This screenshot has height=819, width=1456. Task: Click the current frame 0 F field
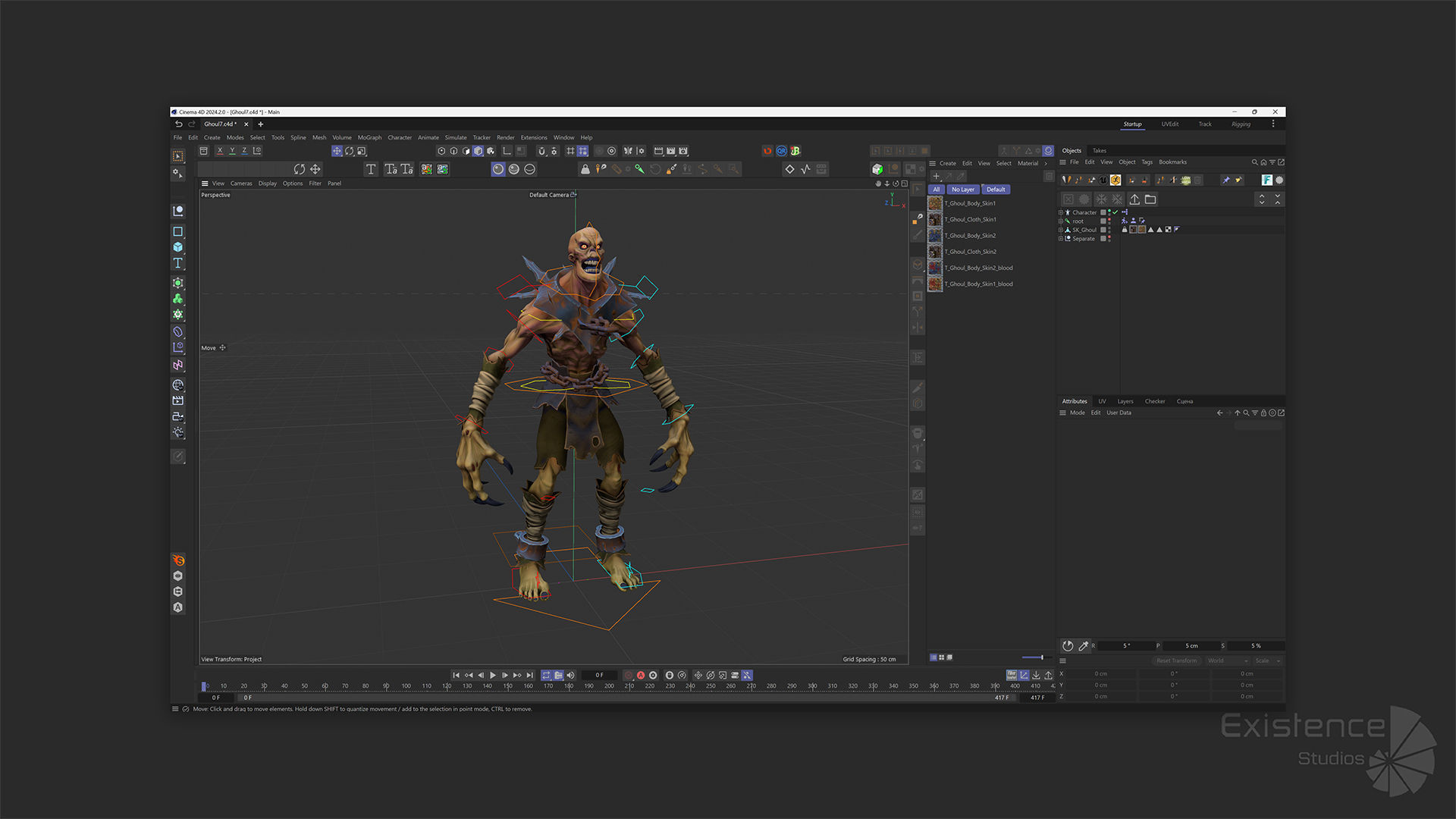[600, 675]
